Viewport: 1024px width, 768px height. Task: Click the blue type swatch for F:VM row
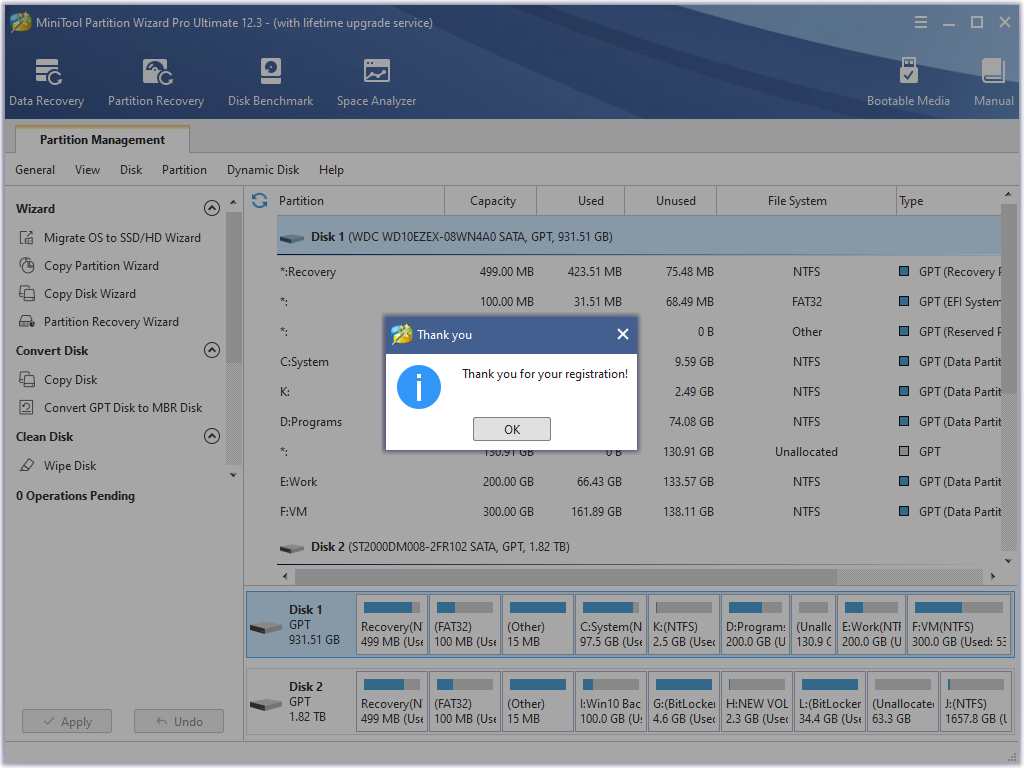pyautogui.click(x=904, y=511)
